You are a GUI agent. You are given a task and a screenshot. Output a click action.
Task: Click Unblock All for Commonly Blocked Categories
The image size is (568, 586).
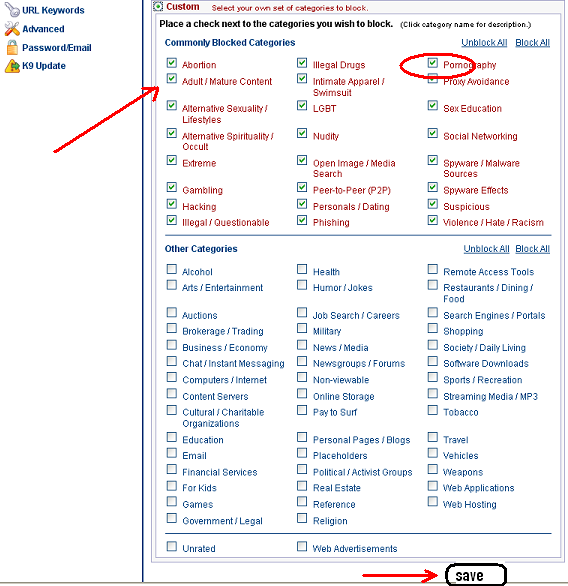484,43
